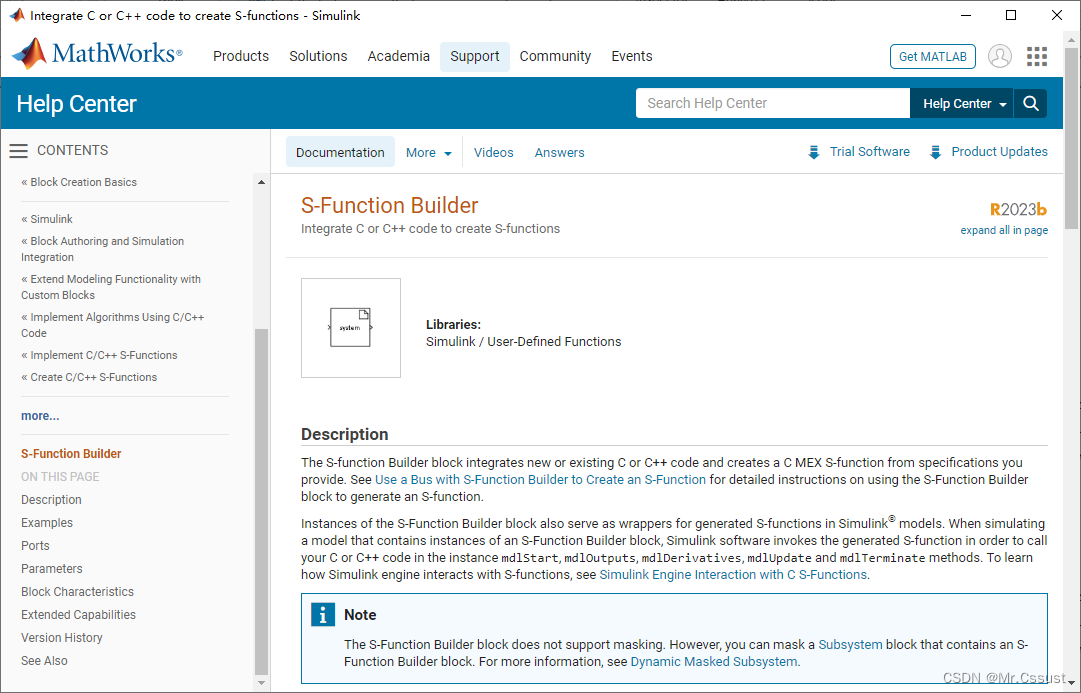Expand the more... link in sidebar
This screenshot has height=693, width=1081.
(40, 416)
